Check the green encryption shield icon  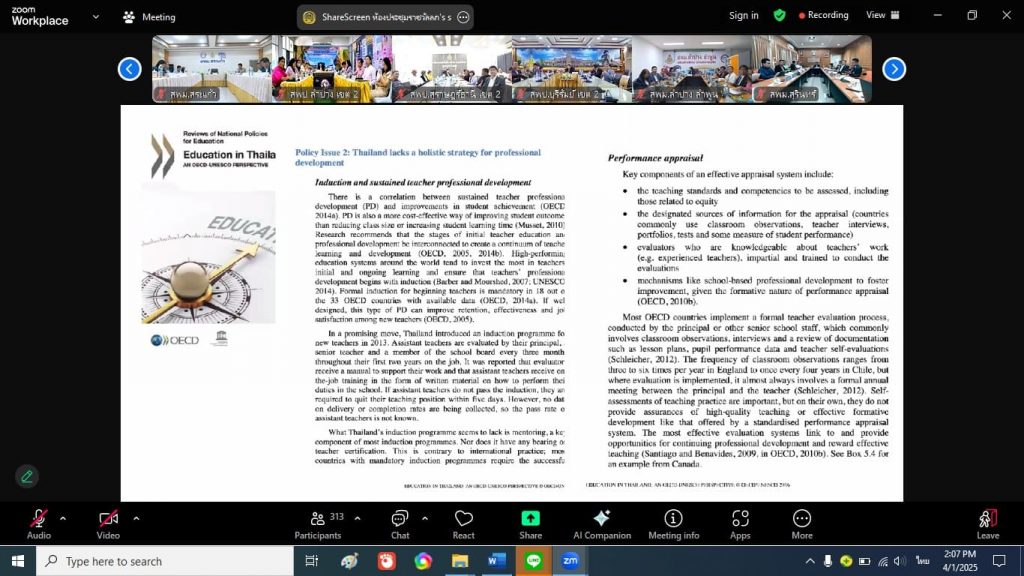[779, 16]
